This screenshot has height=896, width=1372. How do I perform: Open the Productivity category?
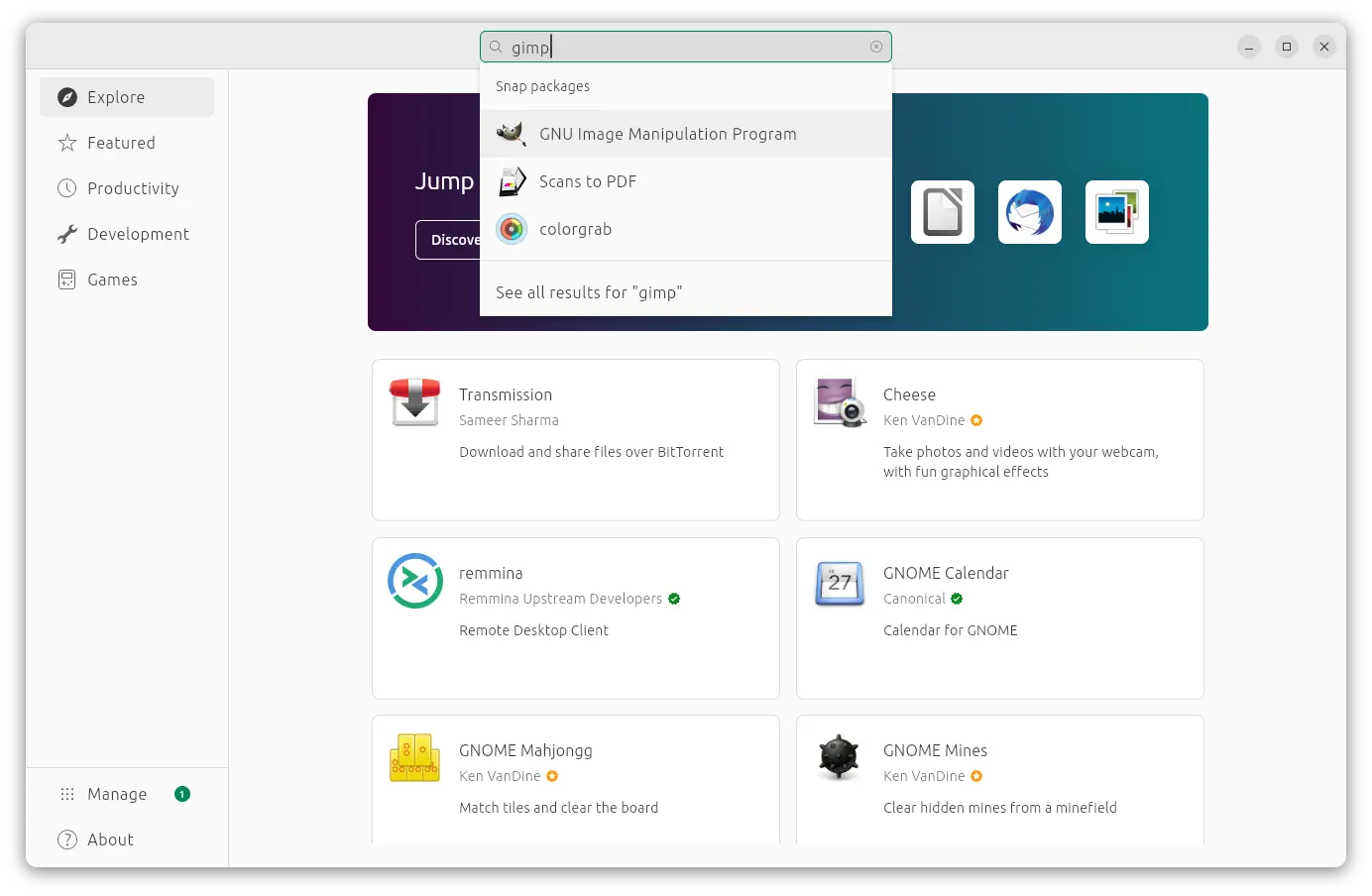(127, 188)
